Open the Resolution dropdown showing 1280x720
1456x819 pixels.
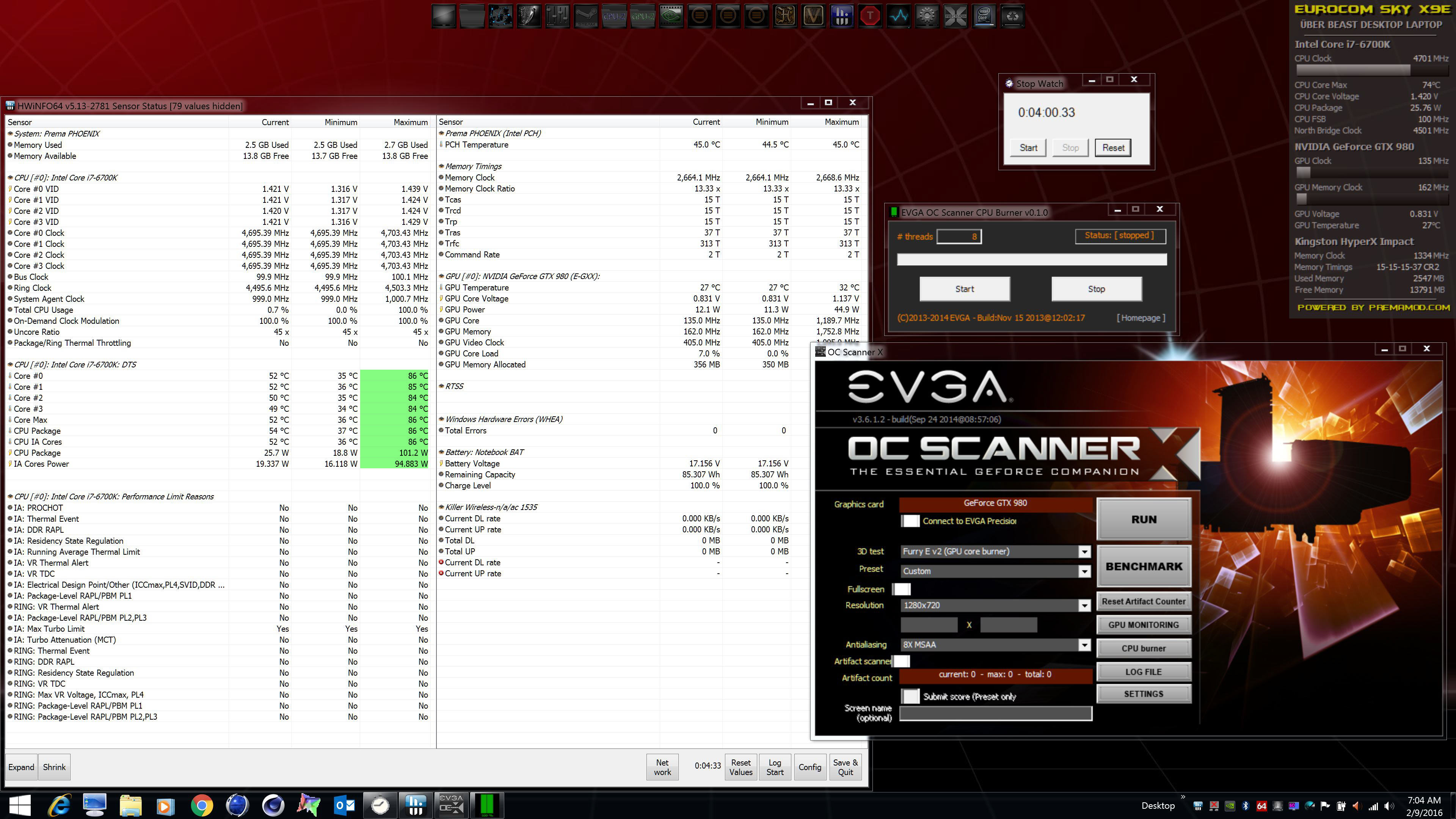[x=995, y=606]
